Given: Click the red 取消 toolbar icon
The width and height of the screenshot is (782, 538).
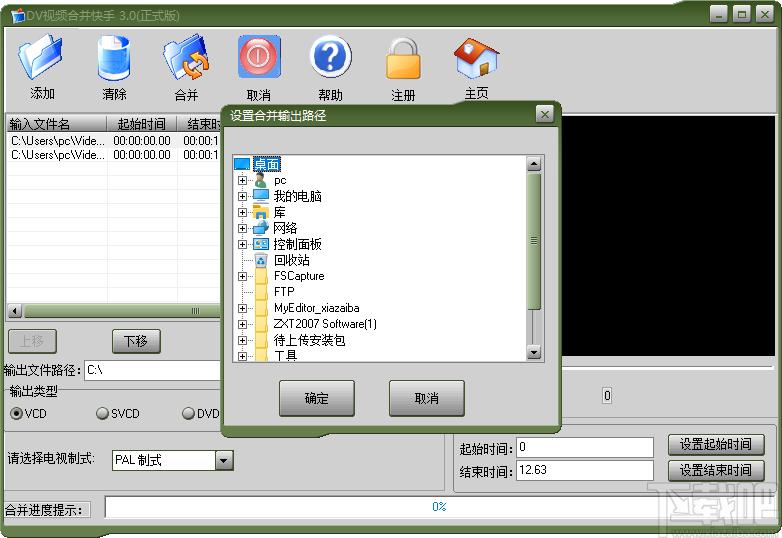Looking at the screenshot, I should pyautogui.click(x=259, y=56).
